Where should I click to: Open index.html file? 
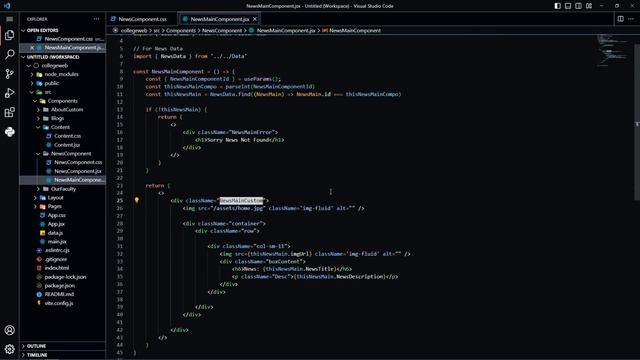coord(56,268)
